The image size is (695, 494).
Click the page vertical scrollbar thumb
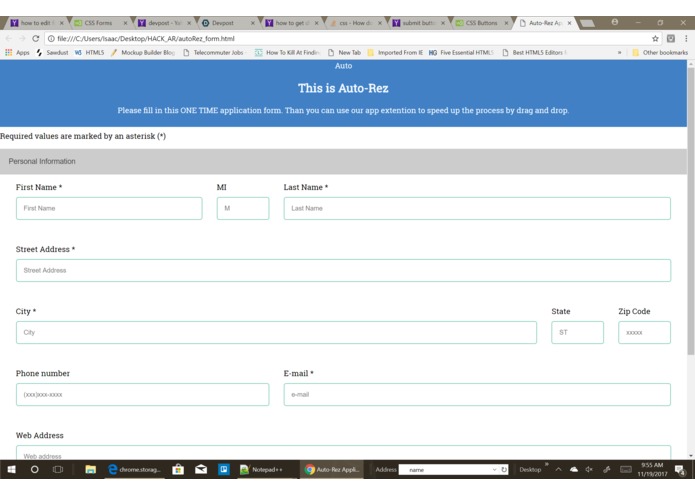tap(691, 210)
